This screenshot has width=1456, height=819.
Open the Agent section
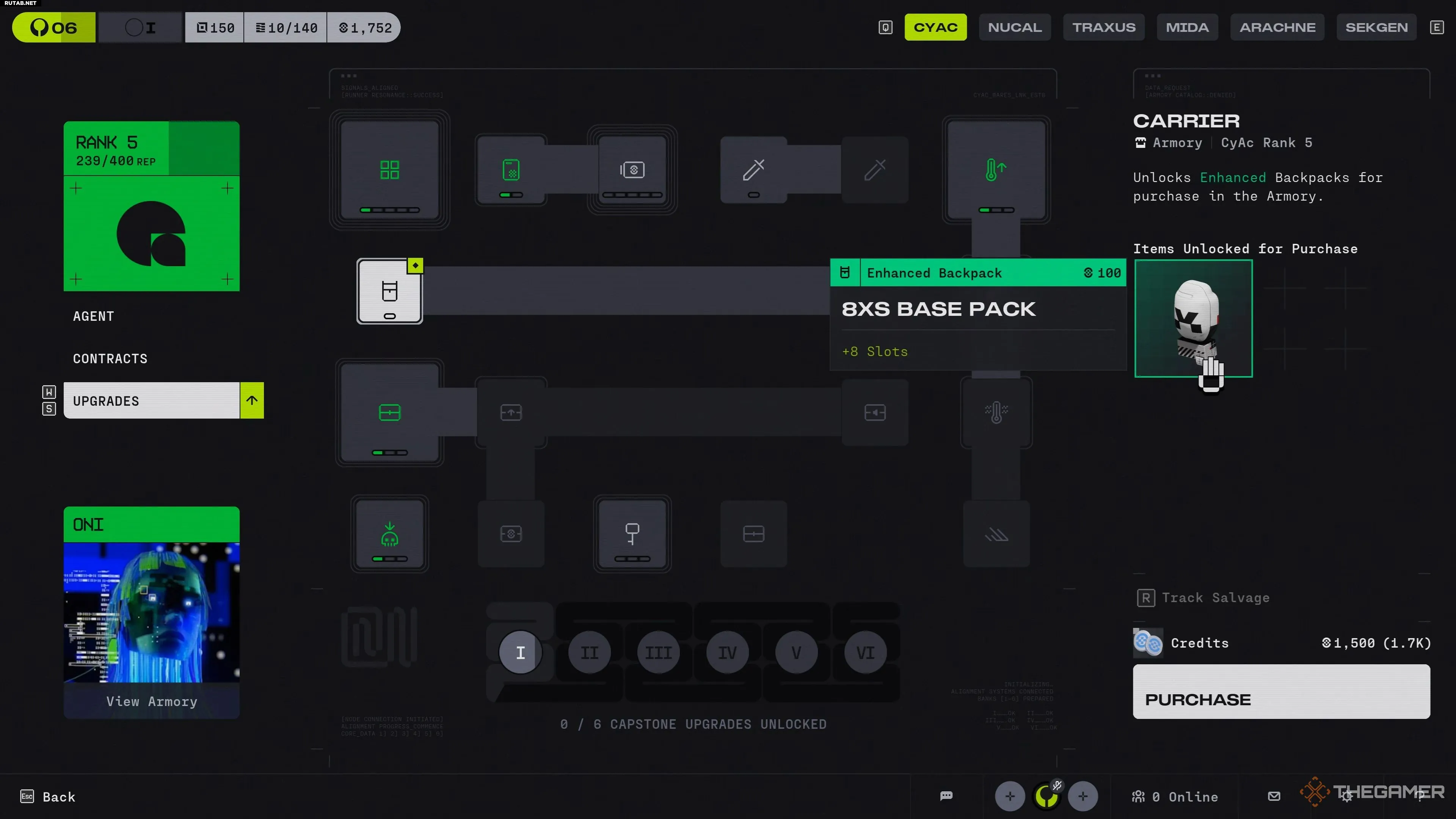pyautogui.click(x=94, y=317)
